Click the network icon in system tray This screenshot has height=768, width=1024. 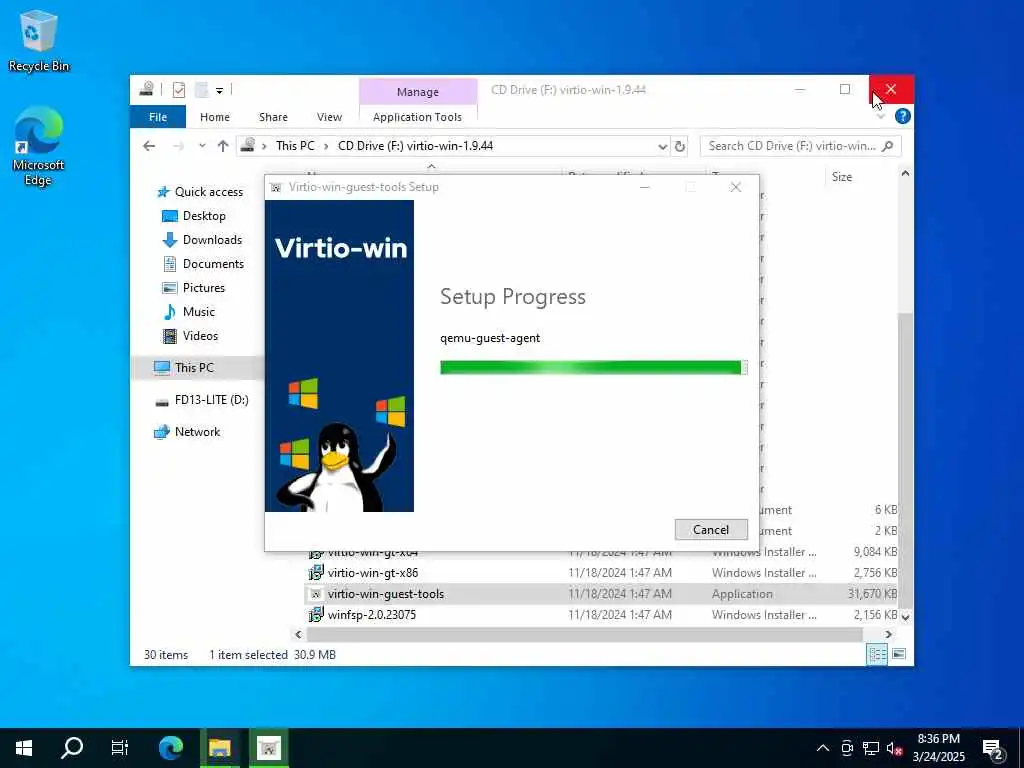pos(871,748)
